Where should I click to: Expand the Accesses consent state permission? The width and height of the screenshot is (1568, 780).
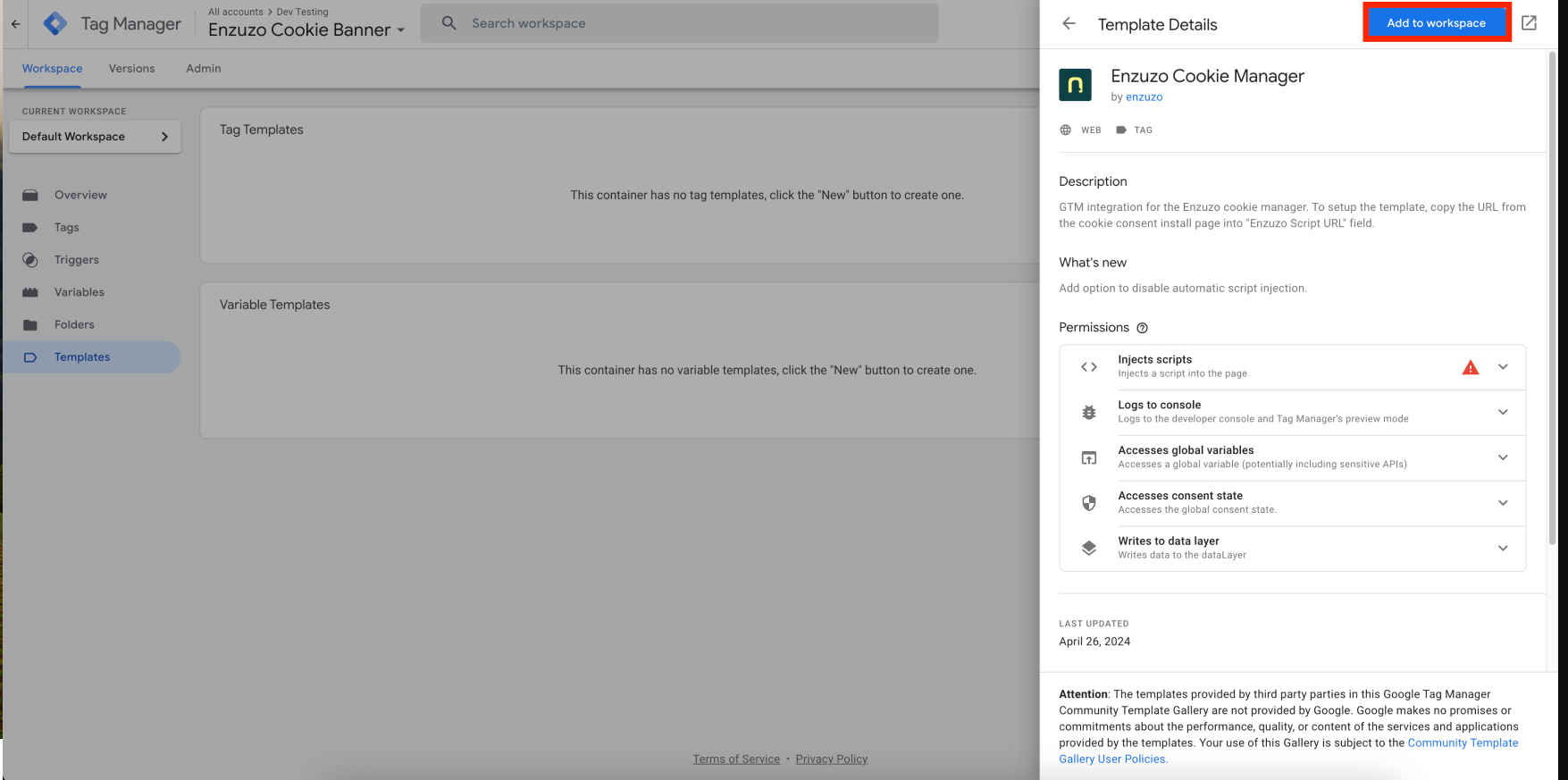click(1503, 503)
